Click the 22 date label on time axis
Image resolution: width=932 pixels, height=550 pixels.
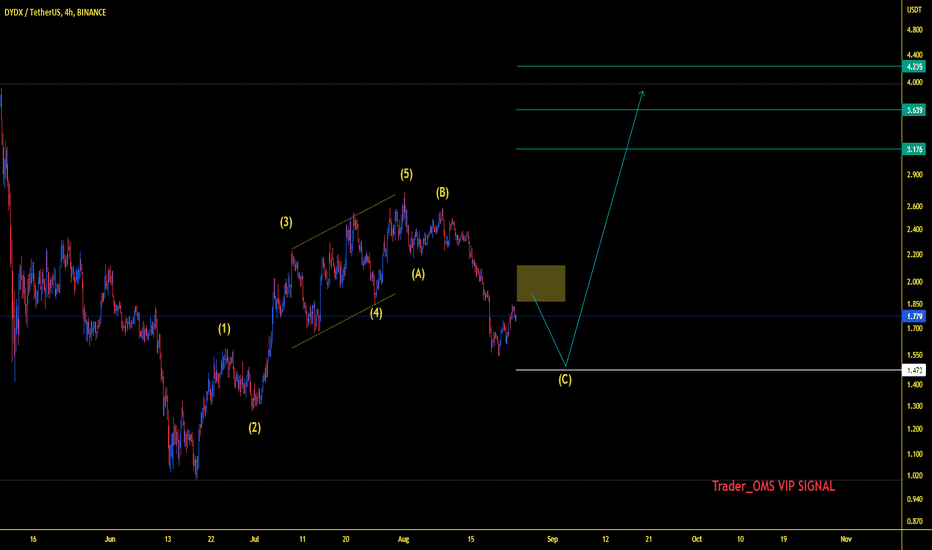[211, 539]
